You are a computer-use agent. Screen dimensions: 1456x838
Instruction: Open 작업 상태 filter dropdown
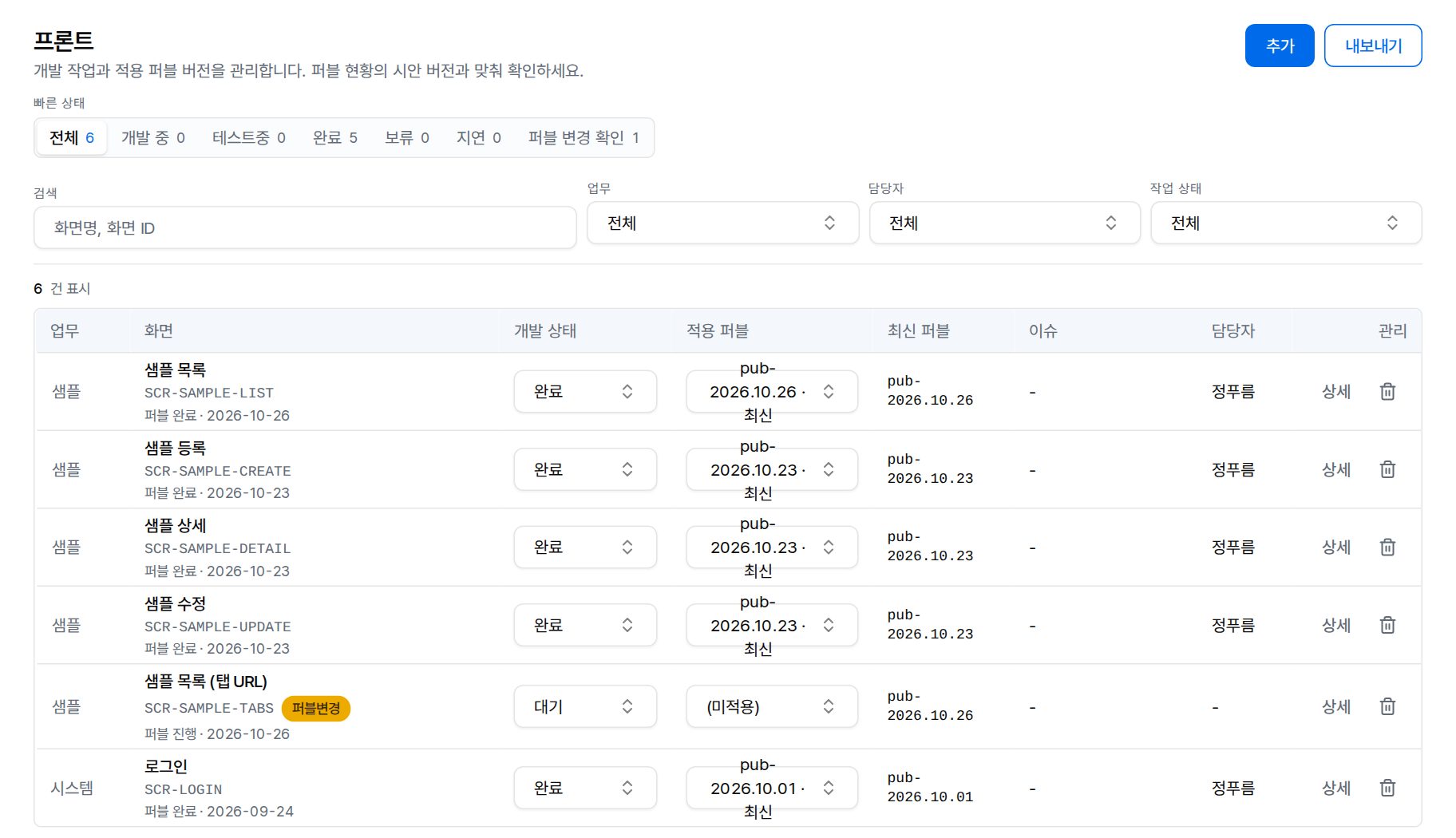(x=1286, y=223)
